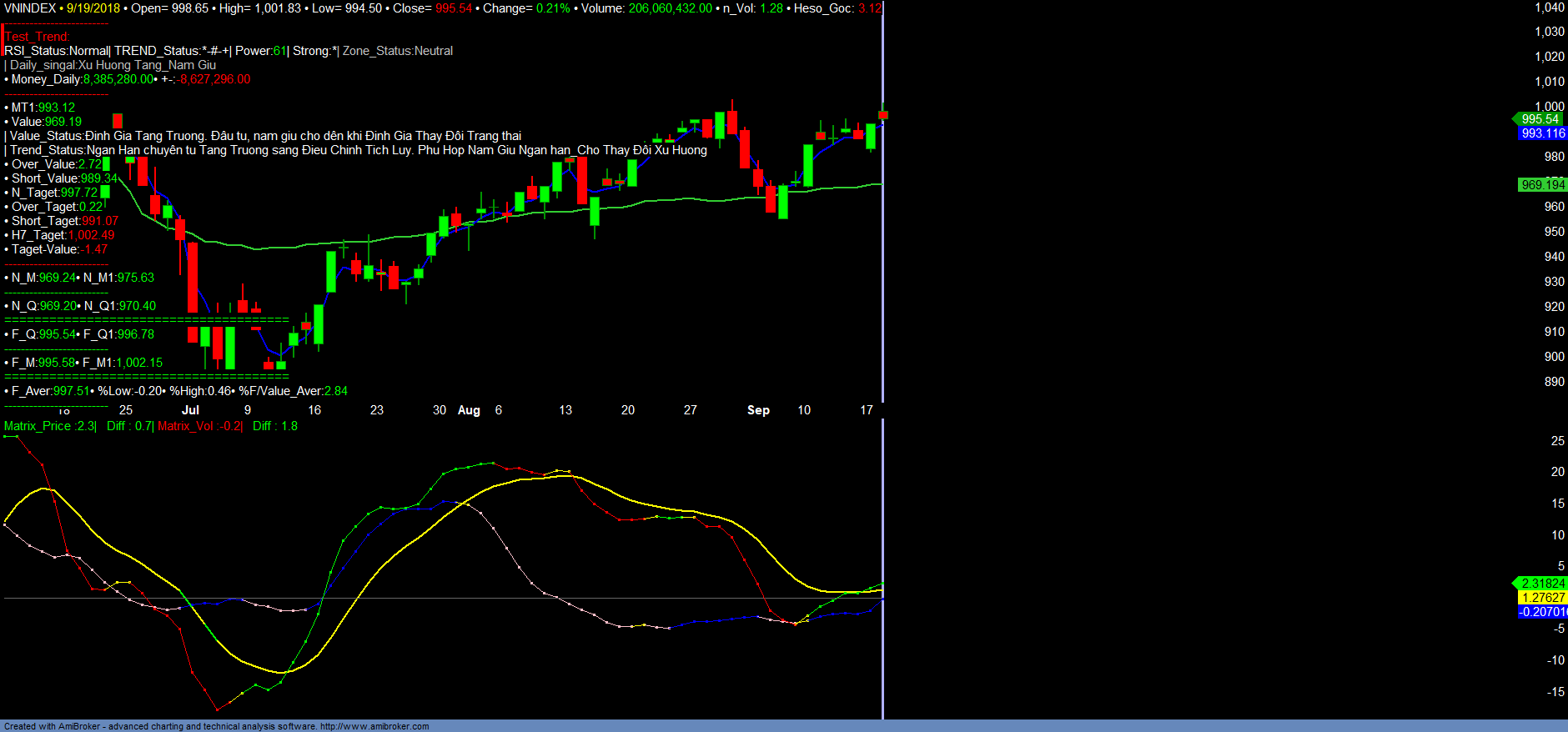
Task: Select the blue 993.116 axis label
Action: point(1542,133)
